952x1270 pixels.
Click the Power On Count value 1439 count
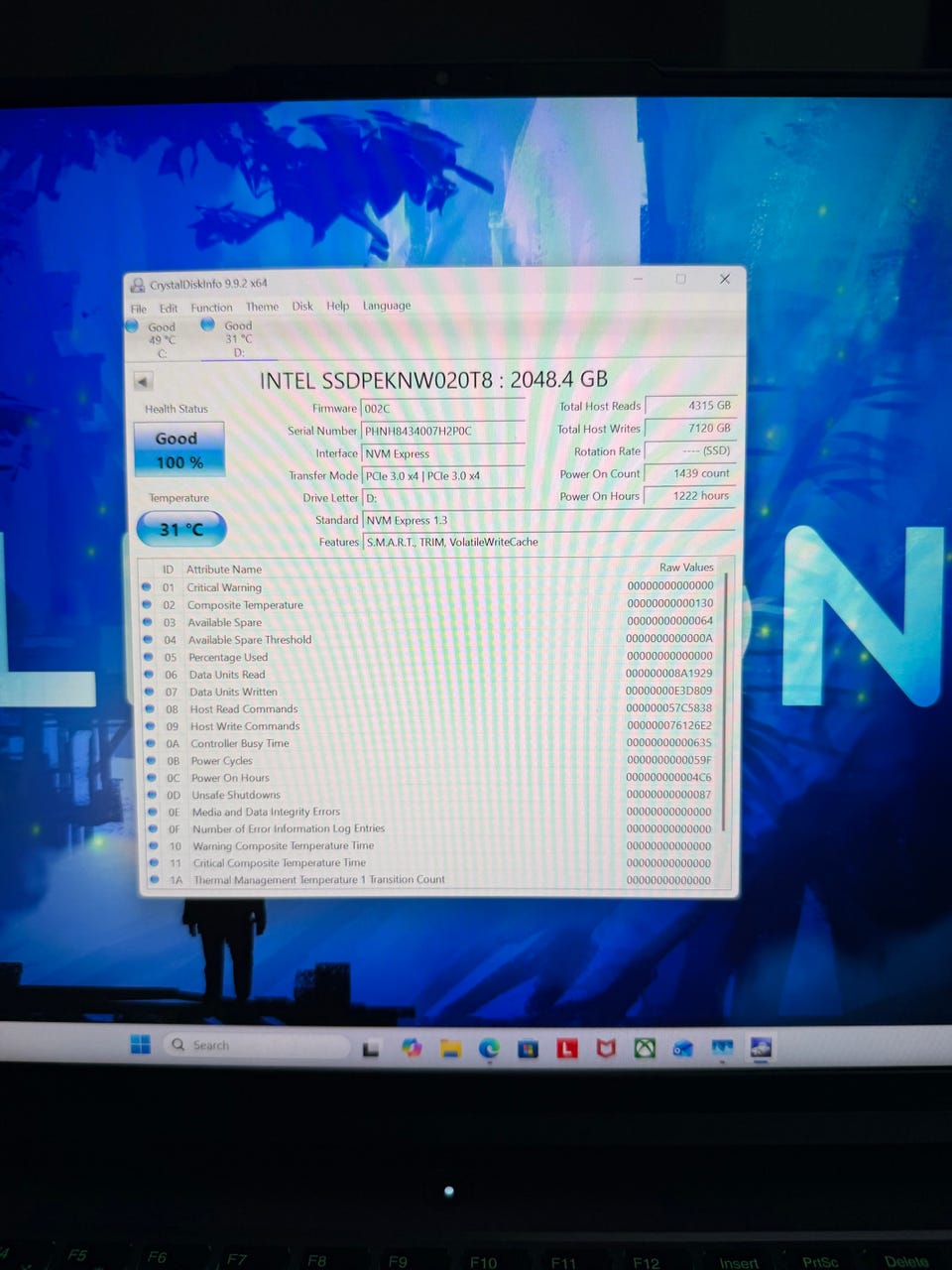coord(690,473)
